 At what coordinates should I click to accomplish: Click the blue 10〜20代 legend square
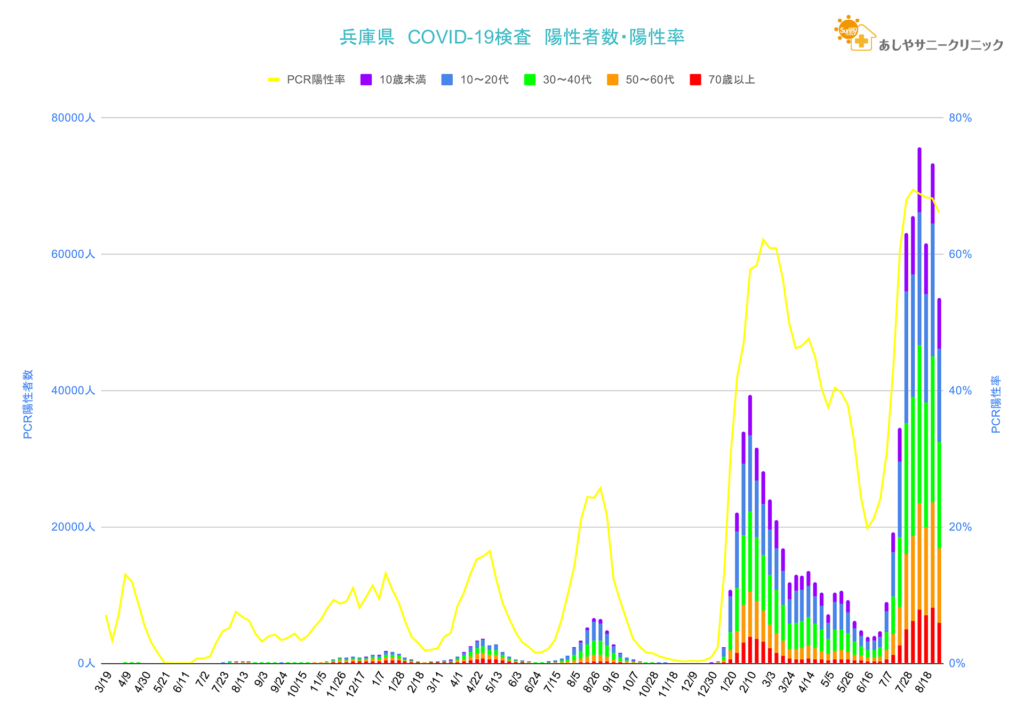(448, 79)
